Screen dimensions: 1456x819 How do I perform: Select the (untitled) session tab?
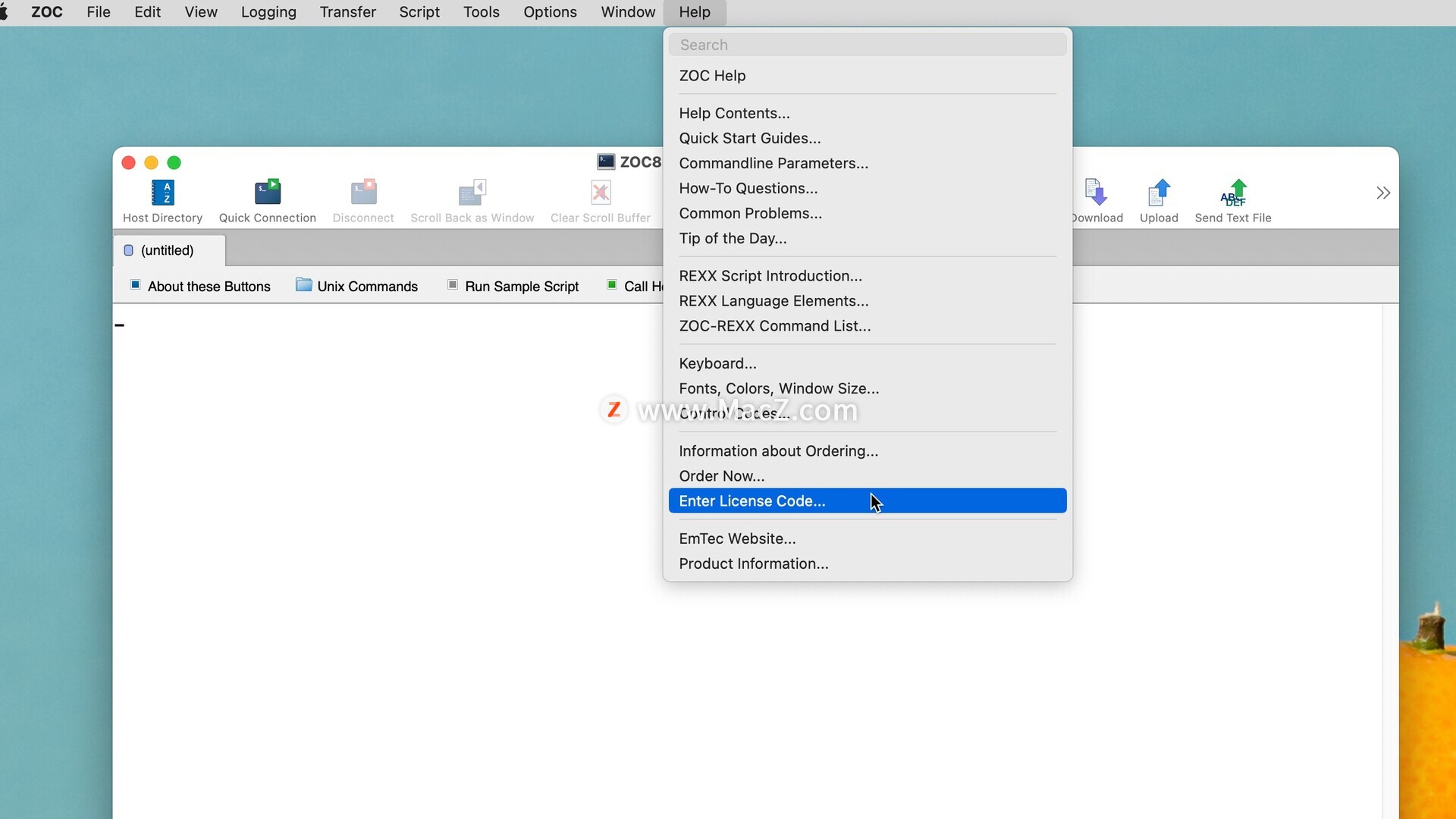coord(168,250)
